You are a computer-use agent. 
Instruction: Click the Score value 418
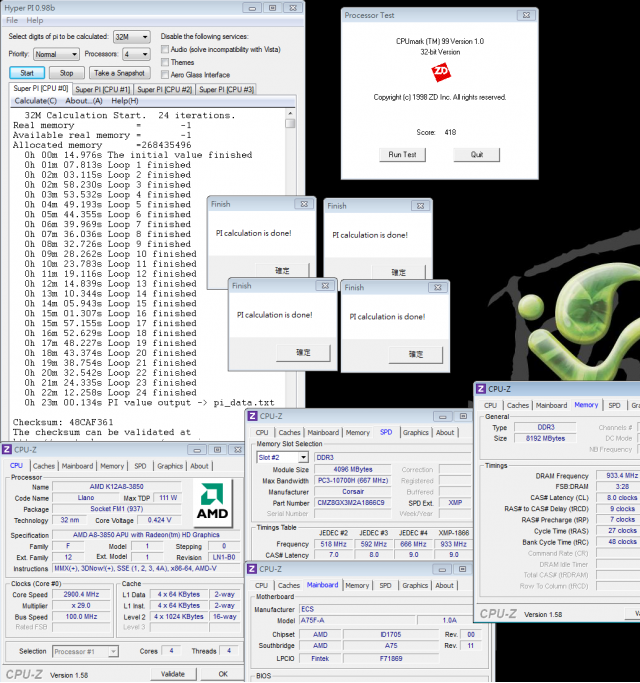pos(450,132)
